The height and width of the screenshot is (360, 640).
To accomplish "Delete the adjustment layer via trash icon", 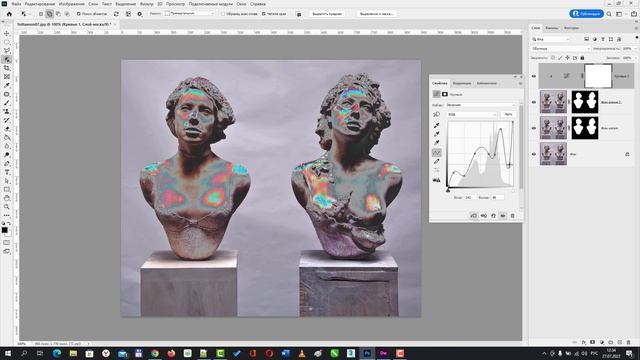I will 513,216.
